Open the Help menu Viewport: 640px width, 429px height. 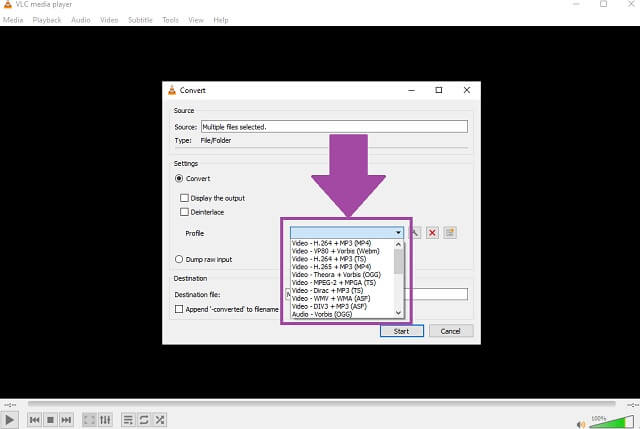point(221,20)
